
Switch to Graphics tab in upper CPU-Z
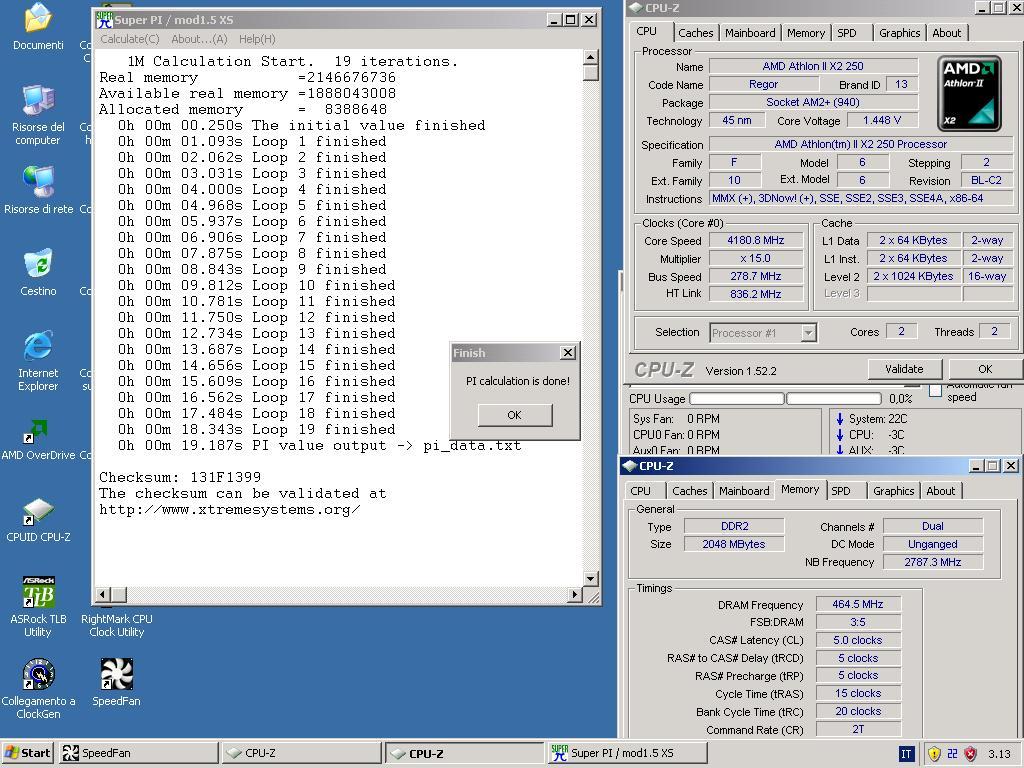coord(899,33)
